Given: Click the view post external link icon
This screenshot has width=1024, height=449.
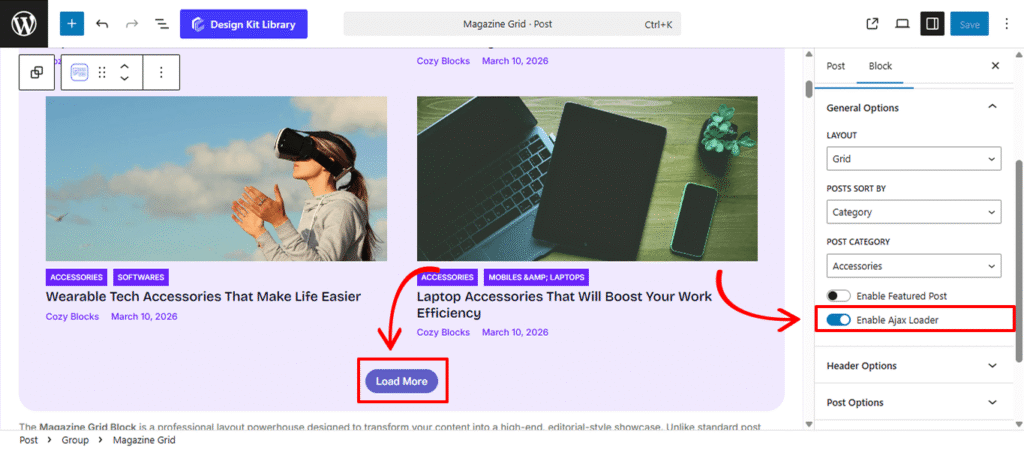Looking at the screenshot, I should coord(872,24).
